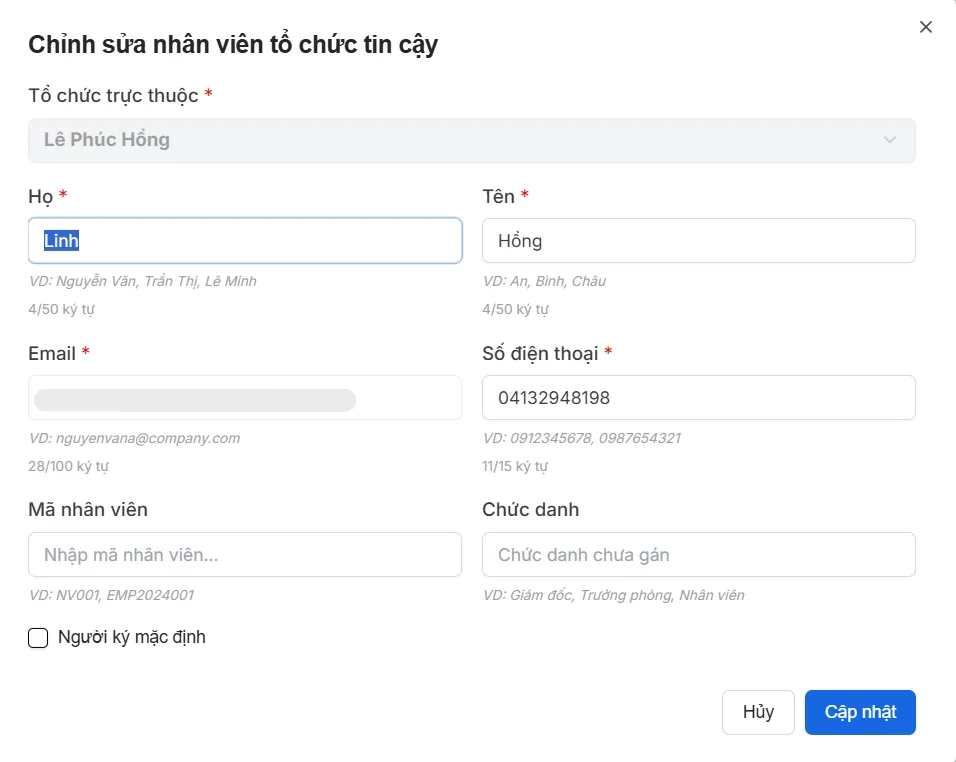Click the Chức danh label
The height and width of the screenshot is (762, 956).
coord(530,509)
